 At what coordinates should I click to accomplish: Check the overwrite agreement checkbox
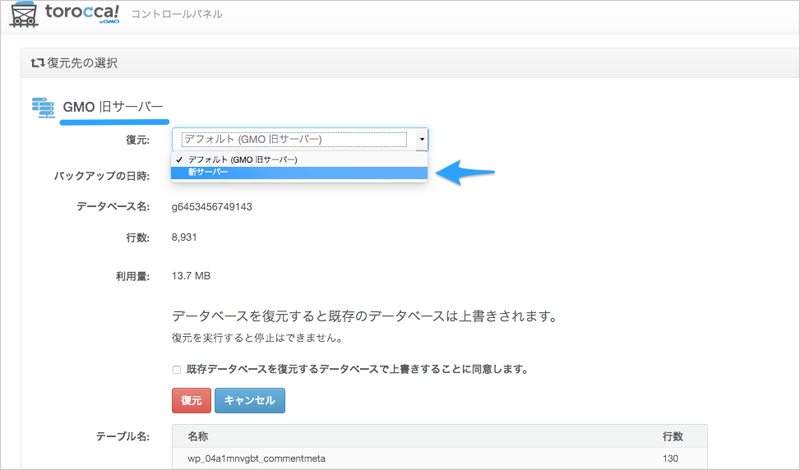(x=177, y=369)
